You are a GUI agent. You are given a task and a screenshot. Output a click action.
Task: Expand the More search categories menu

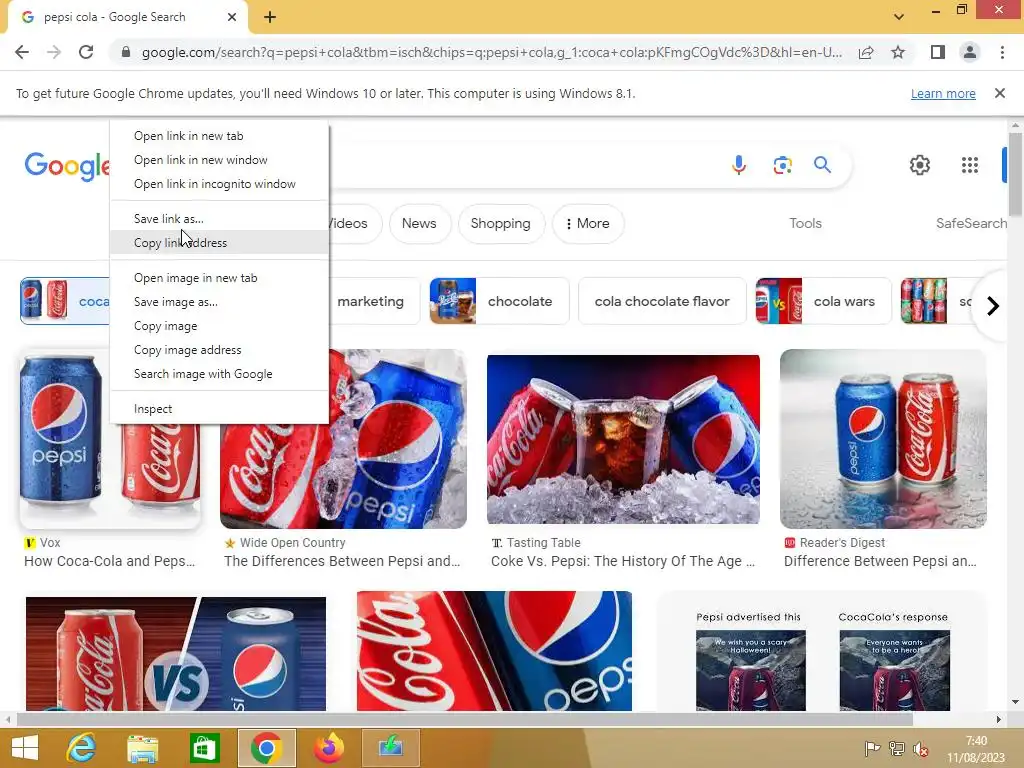point(588,223)
